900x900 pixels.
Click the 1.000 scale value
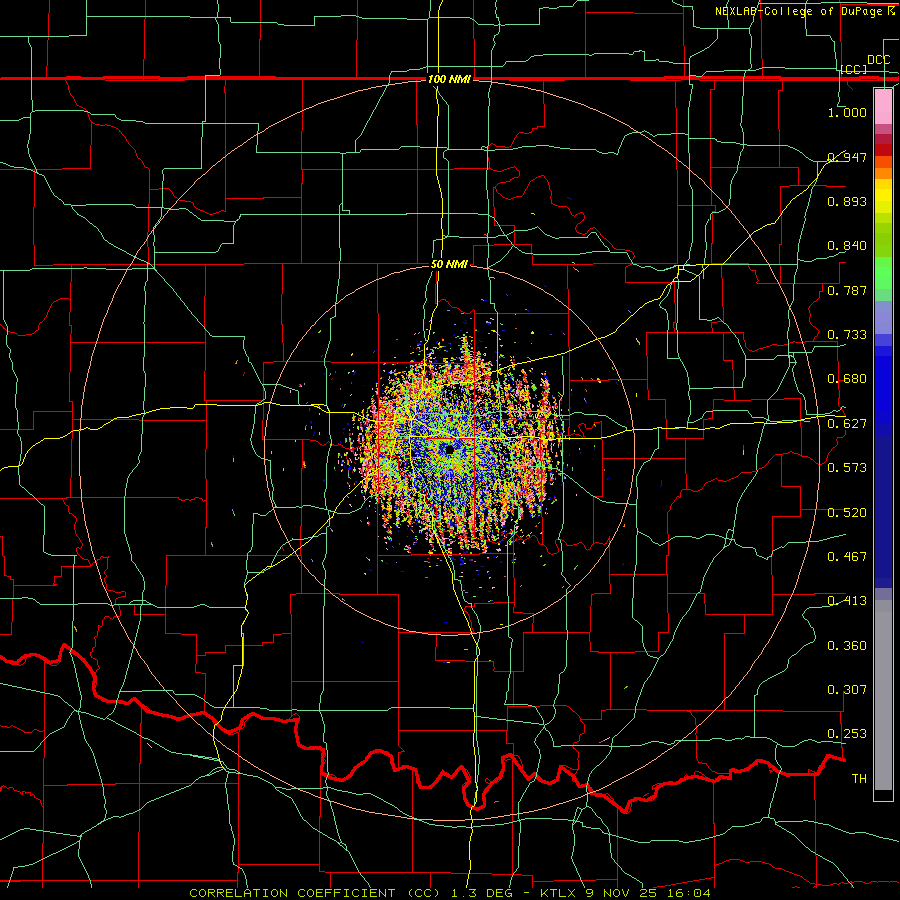847,112
